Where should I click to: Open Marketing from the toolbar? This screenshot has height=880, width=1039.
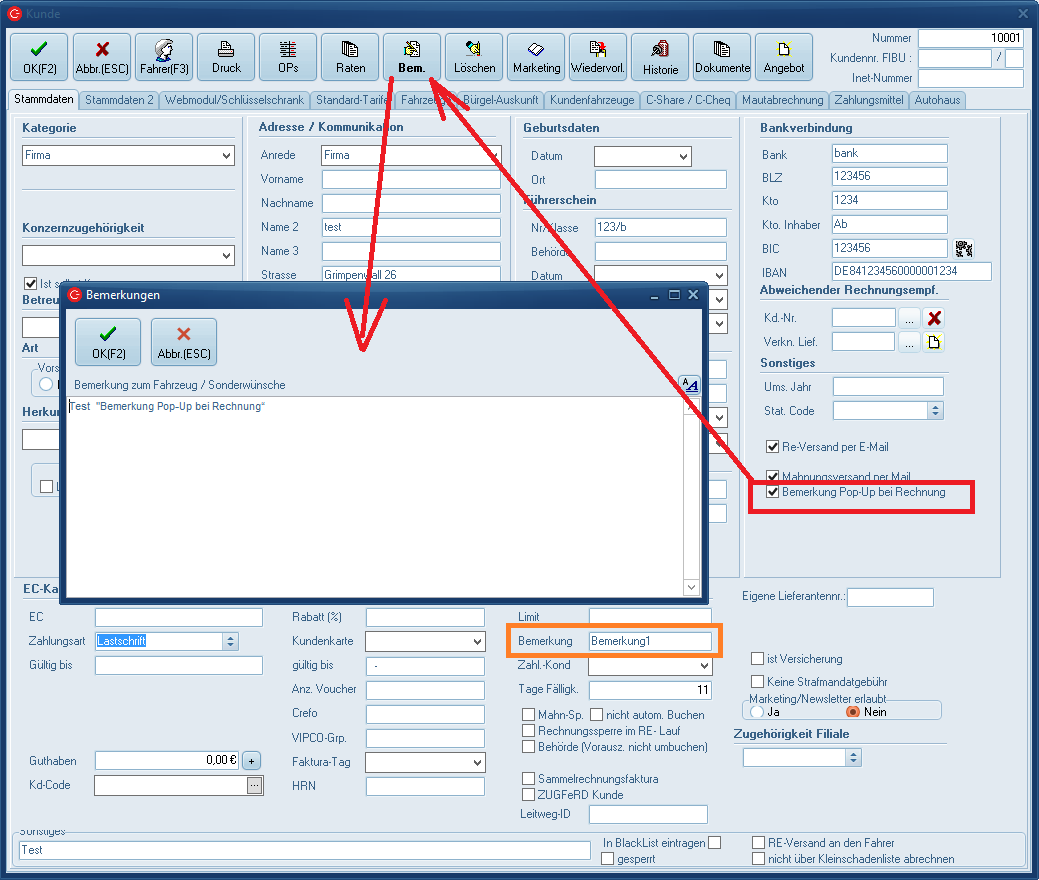536,57
